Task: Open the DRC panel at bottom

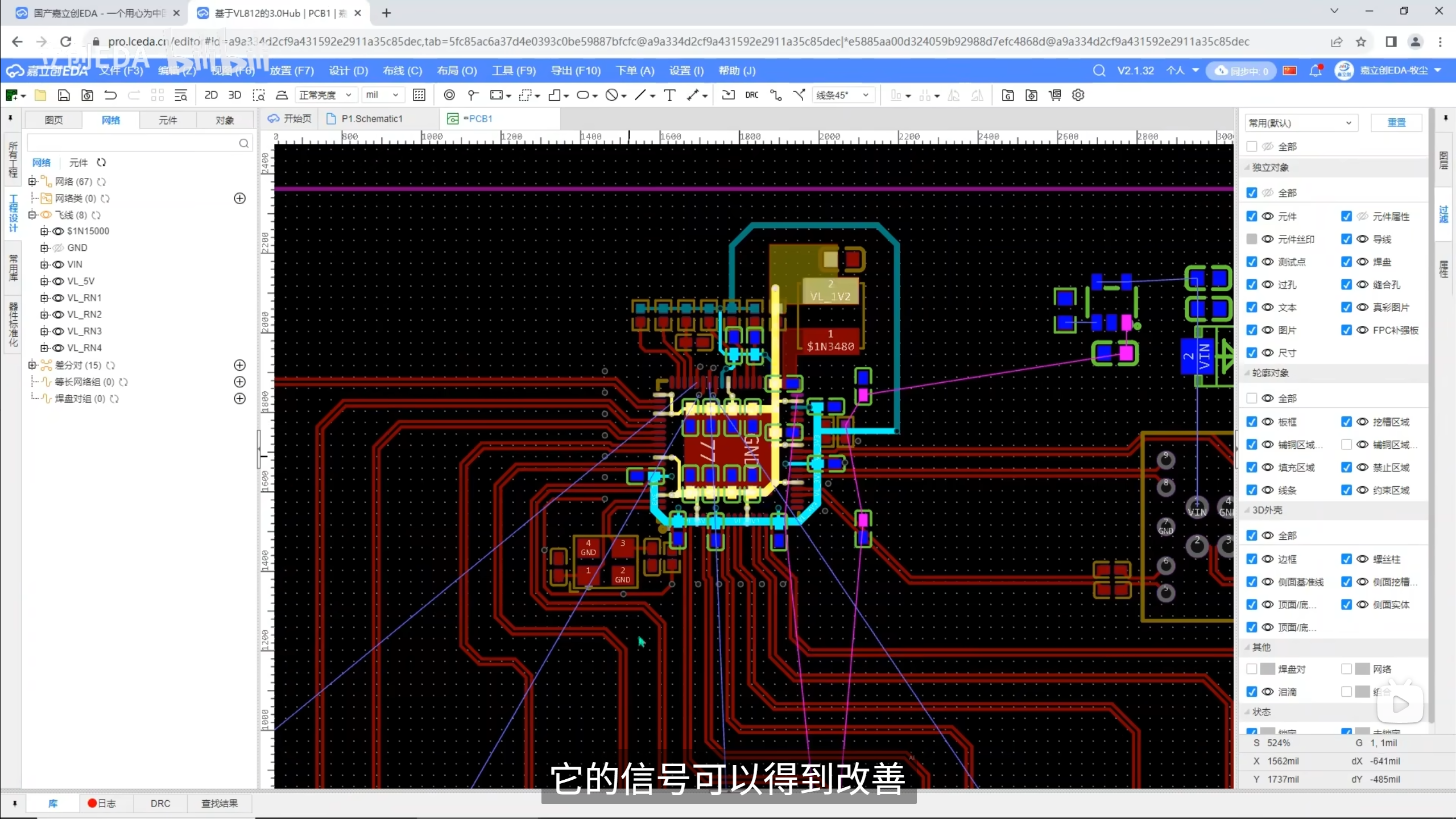Action: coord(160,803)
